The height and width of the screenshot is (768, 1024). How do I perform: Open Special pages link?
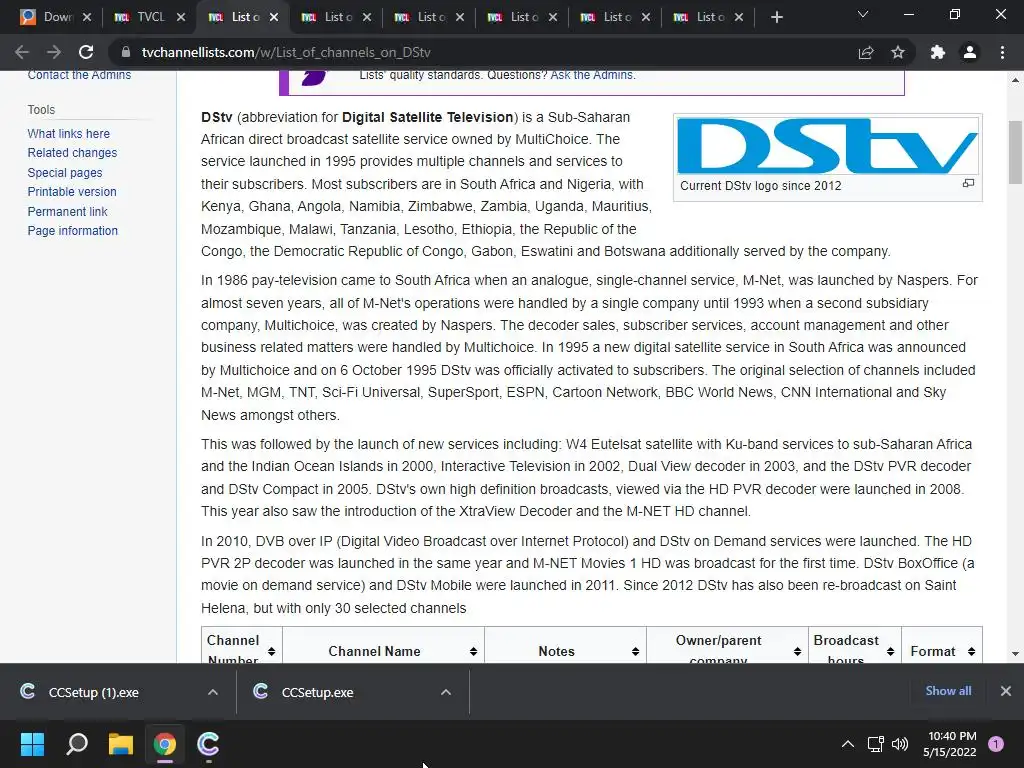[65, 172]
